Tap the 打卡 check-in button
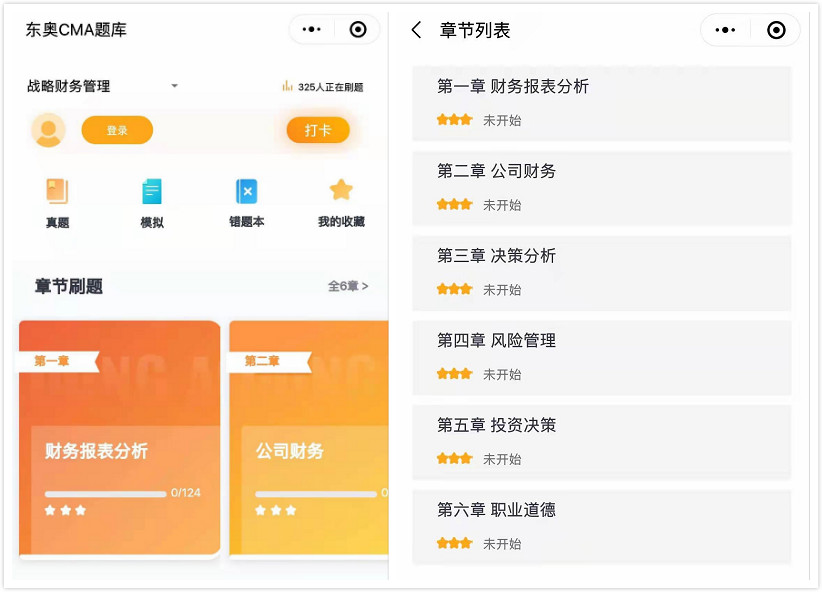Viewport: 823px width, 592px height. click(x=317, y=130)
